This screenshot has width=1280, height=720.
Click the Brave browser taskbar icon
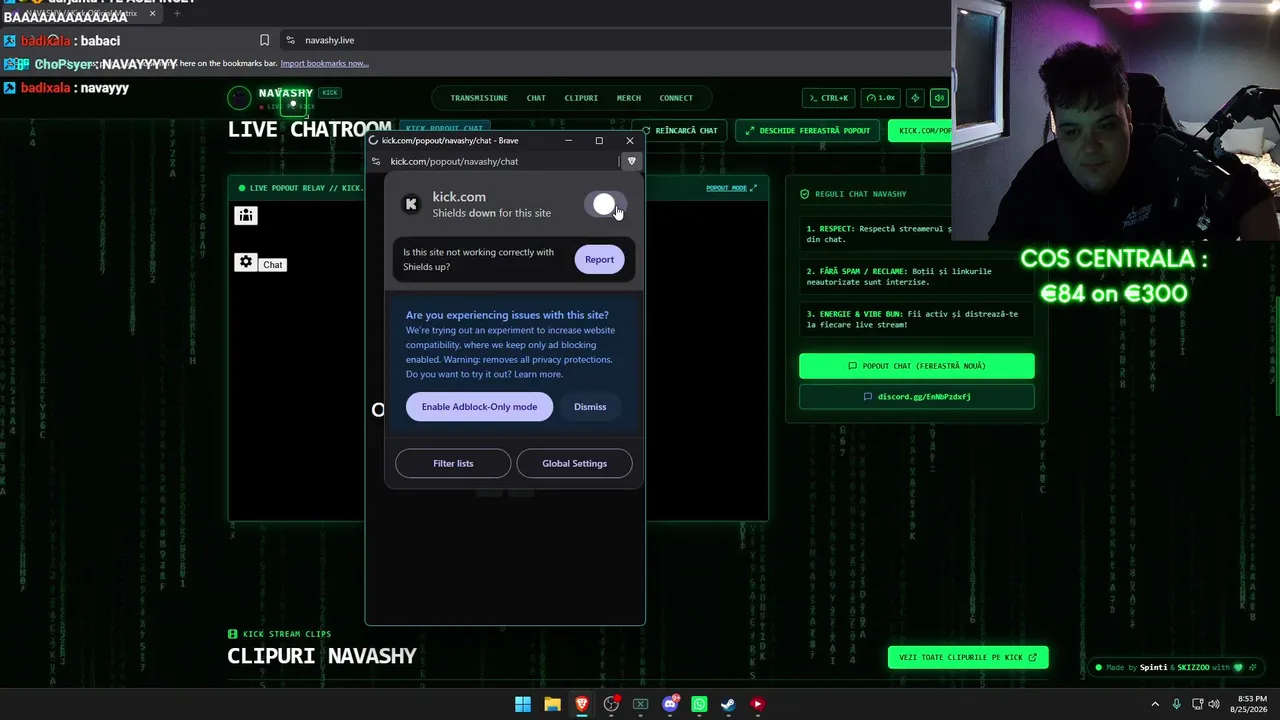[x=581, y=704]
